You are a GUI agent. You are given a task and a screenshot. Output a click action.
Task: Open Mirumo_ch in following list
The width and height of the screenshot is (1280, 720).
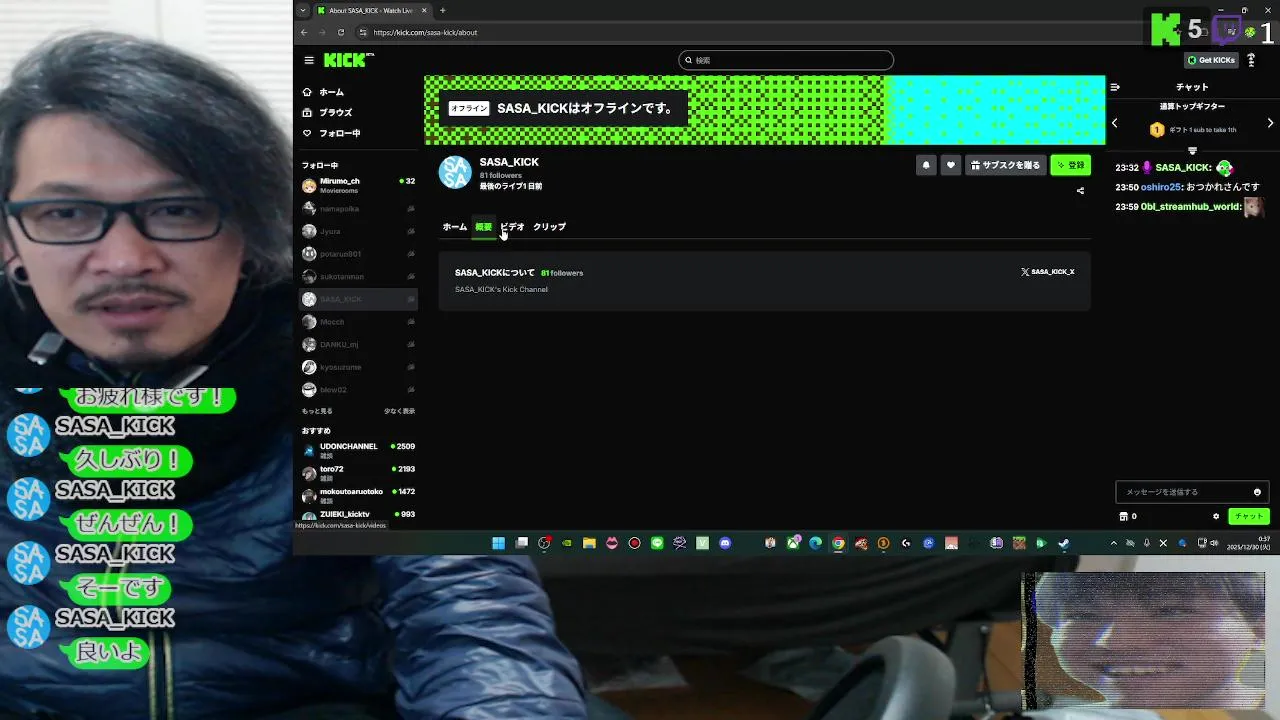(358, 185)
